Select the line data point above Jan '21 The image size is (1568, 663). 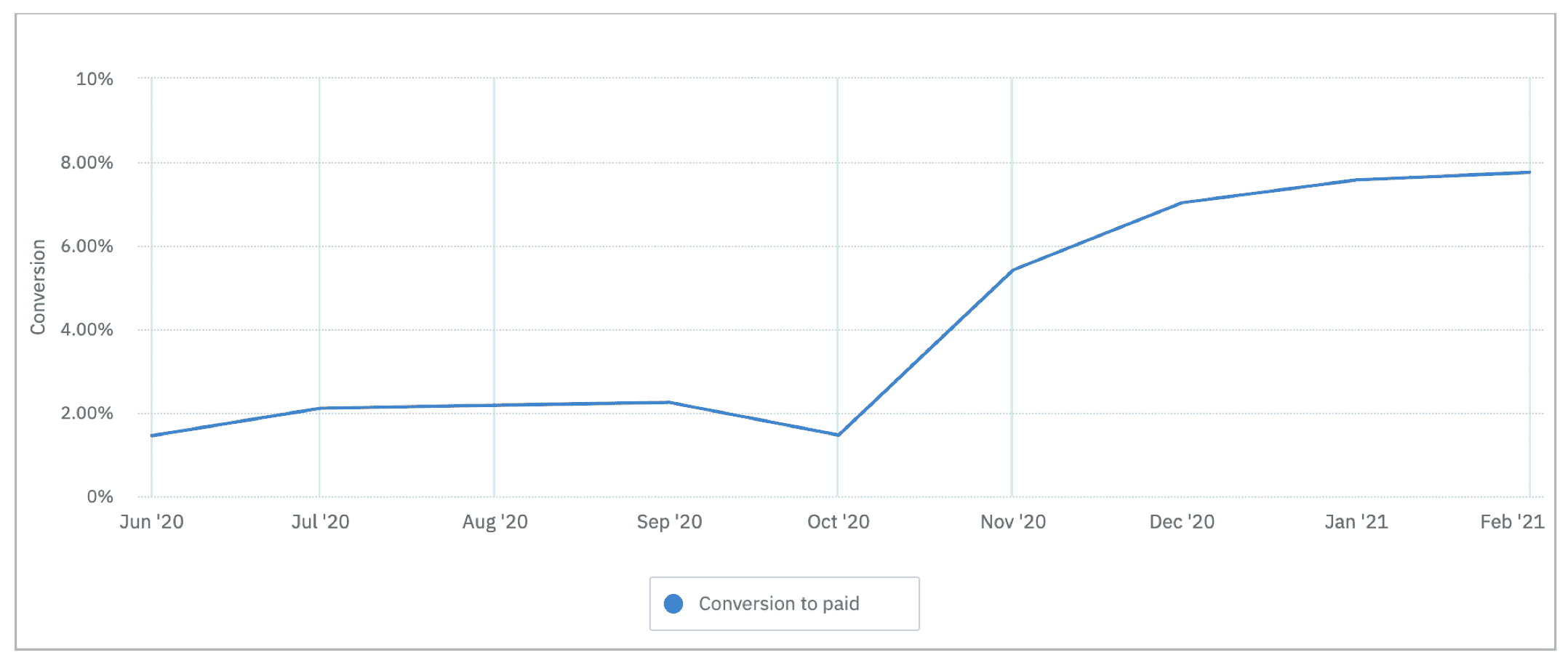(1356, 180)
